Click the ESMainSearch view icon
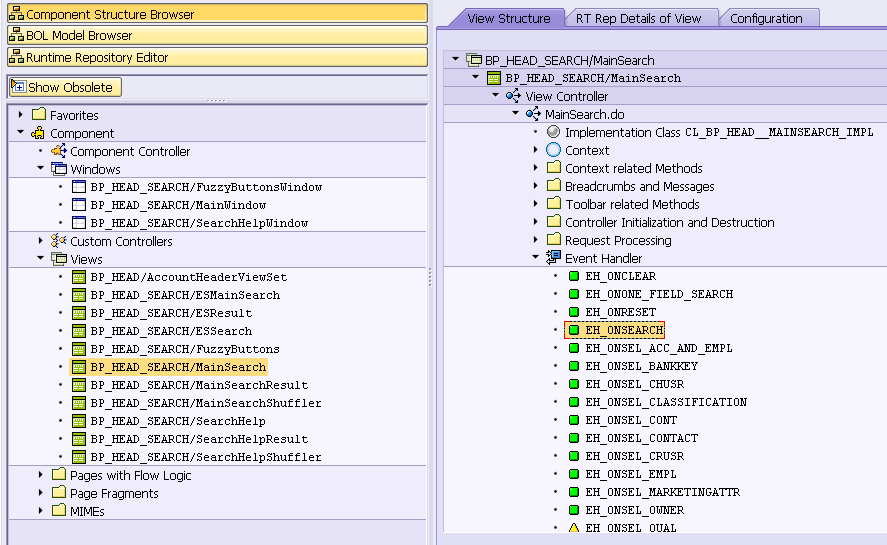This screenshot has height=545, width=887. 79,295
